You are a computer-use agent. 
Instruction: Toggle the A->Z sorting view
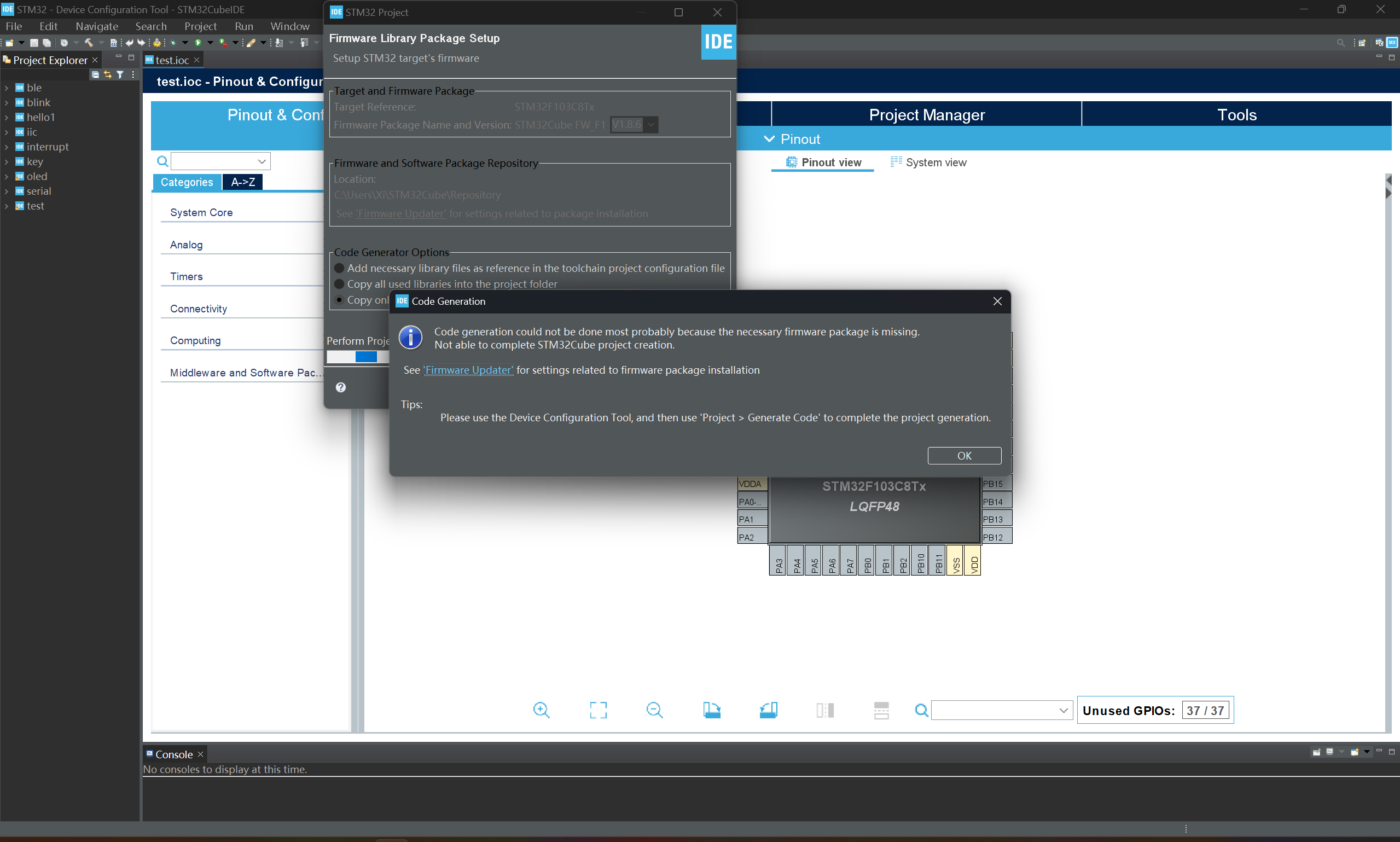(243, 182)
